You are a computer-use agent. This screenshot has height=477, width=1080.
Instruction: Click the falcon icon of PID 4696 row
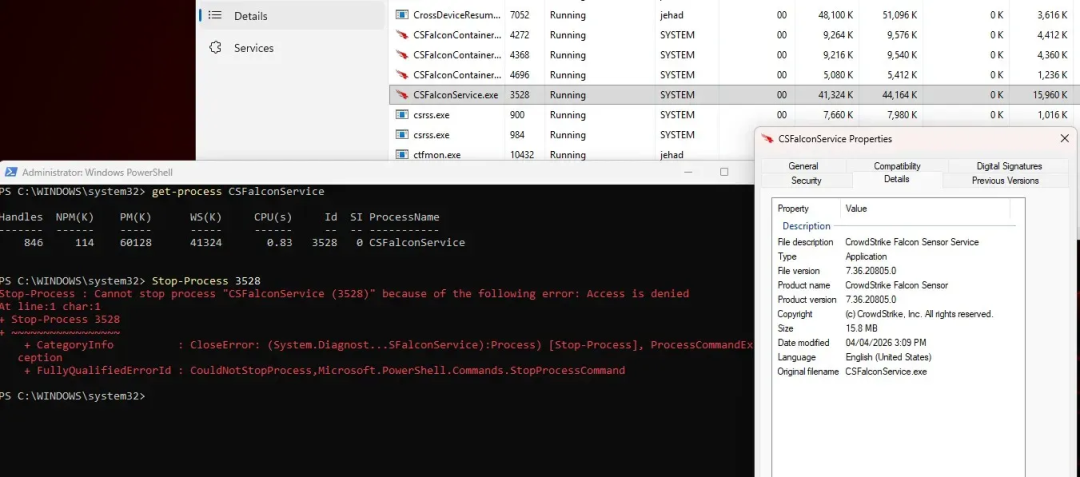pyautogui.click(x=402, y=75)
